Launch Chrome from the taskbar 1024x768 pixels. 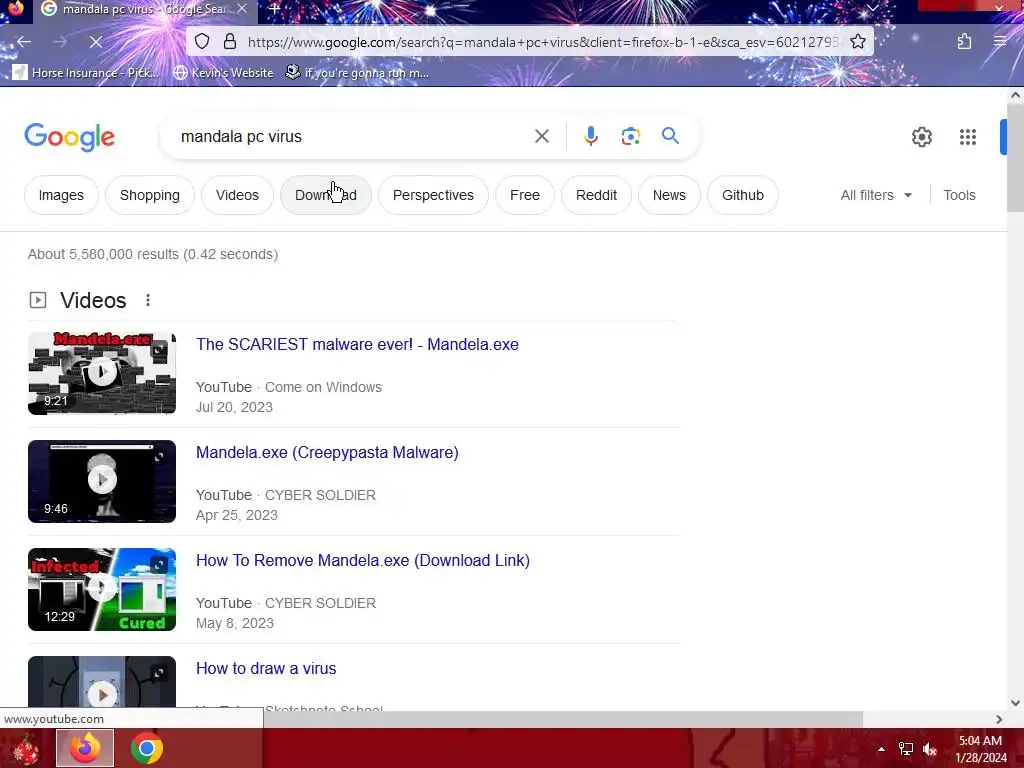146,748
